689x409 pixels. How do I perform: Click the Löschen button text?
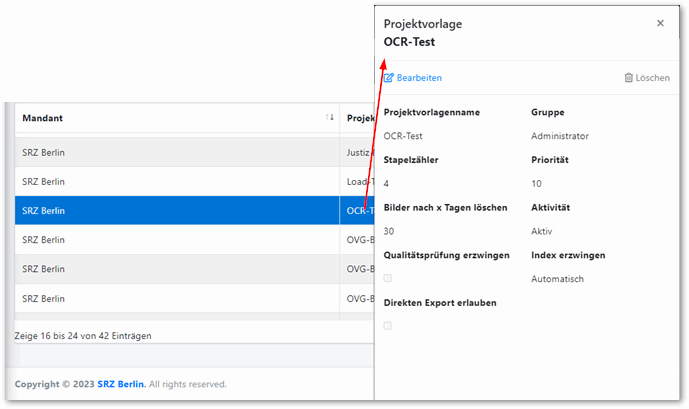pyautogui.click(x=653, y=78)
